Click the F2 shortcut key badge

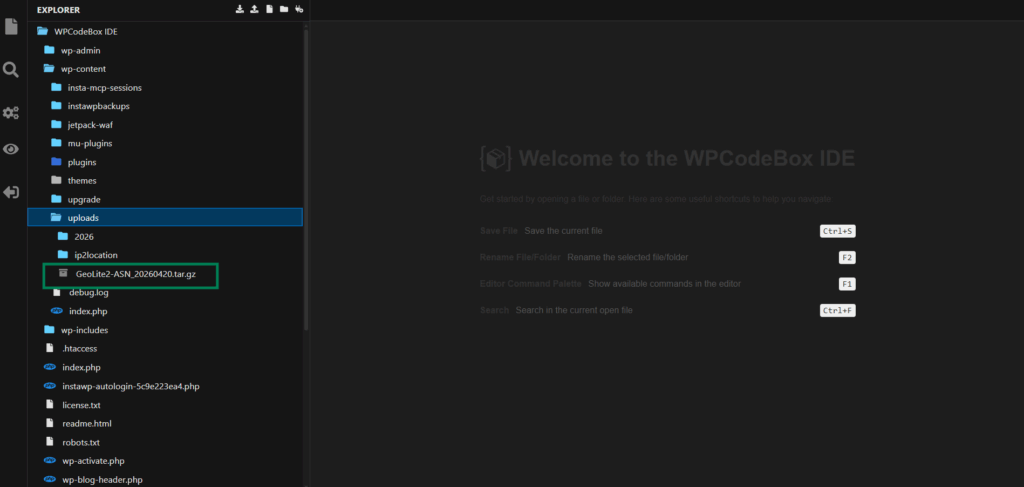(x=847, y=257)
